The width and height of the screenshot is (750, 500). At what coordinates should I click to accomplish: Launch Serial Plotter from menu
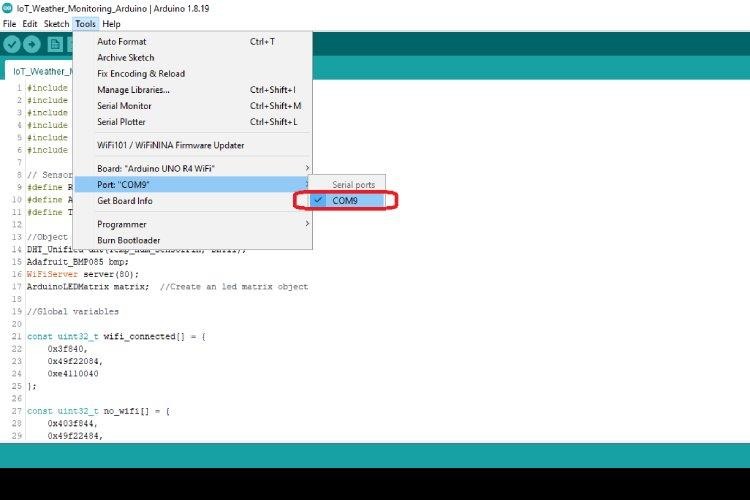pyautogui.click(x=193, y=122)
